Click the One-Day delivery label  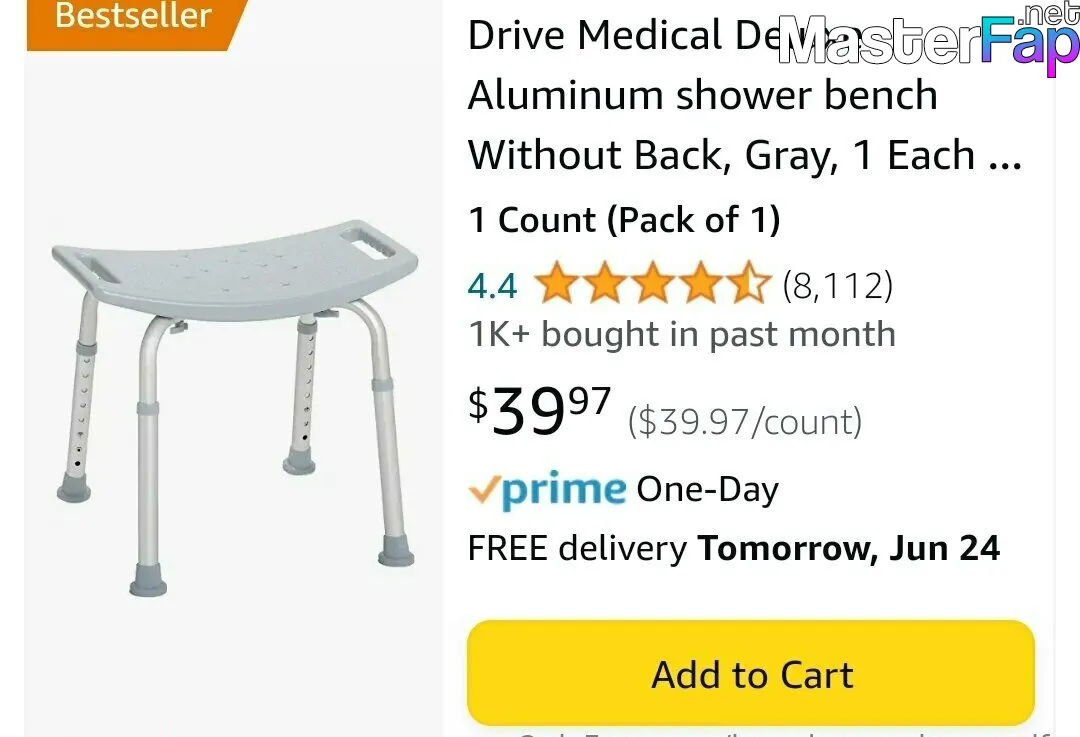point(707,490)
